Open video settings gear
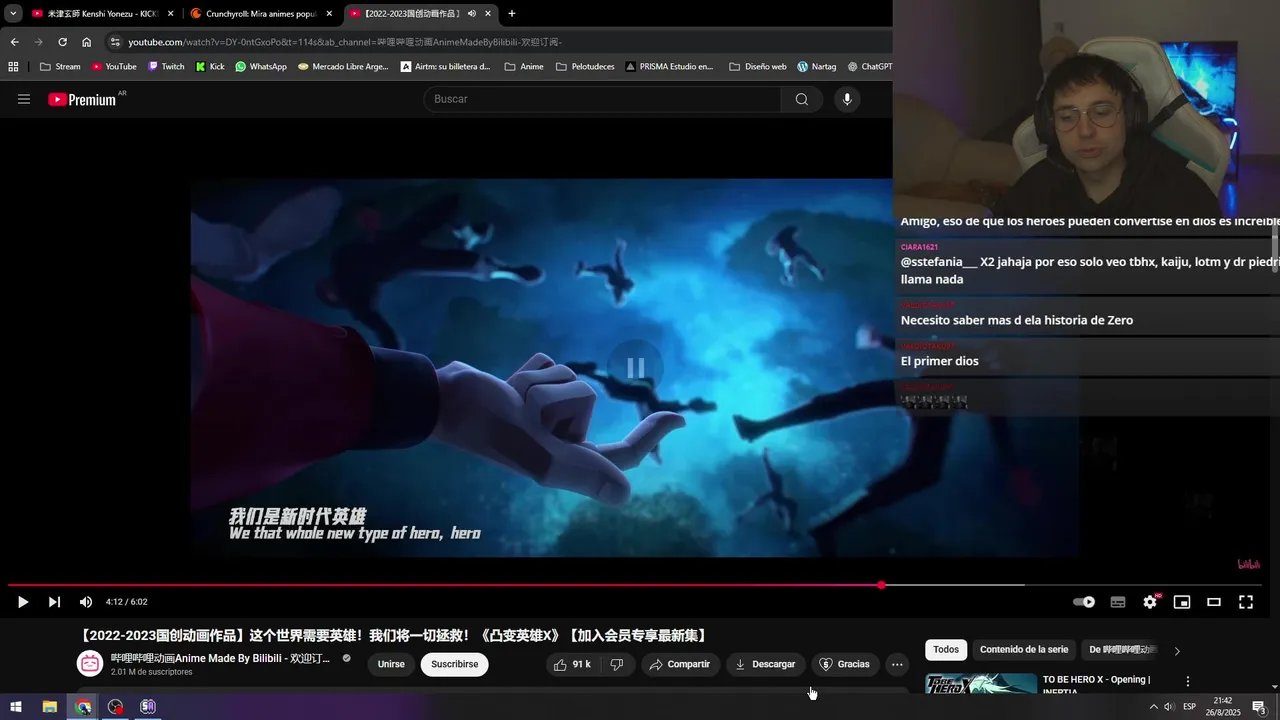Screen dimensions: 1280x720 1150,602
